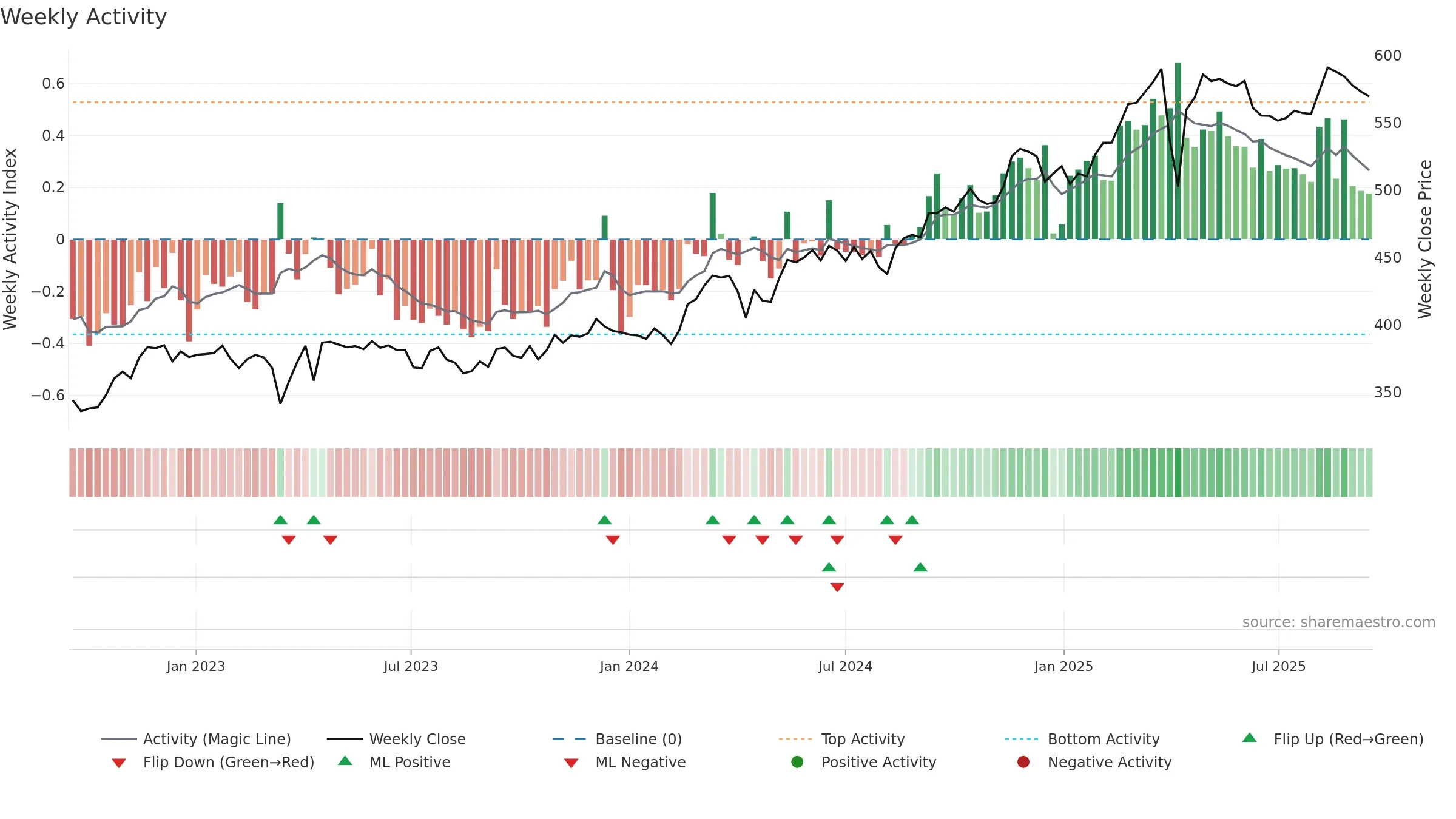This screenshot has width=1456, height=819.
Task: Click the Positive Activity legend label
Action: (878, 762)
